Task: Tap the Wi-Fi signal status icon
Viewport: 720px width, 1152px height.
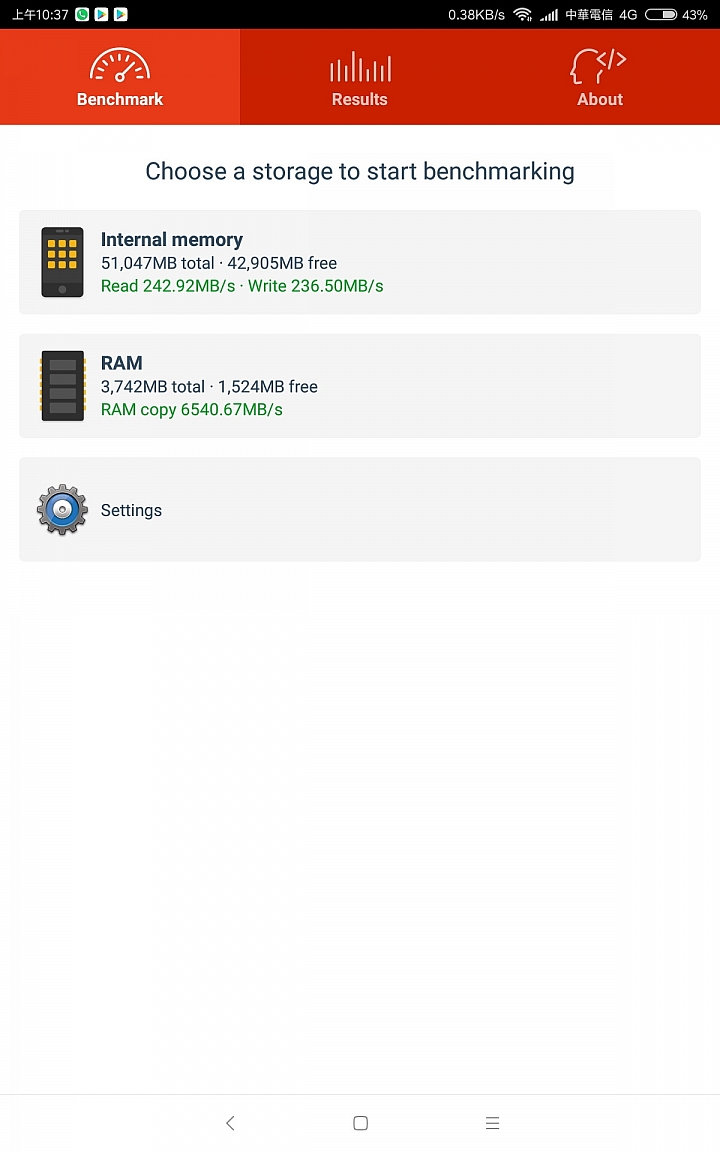Action: click(522, 14)
